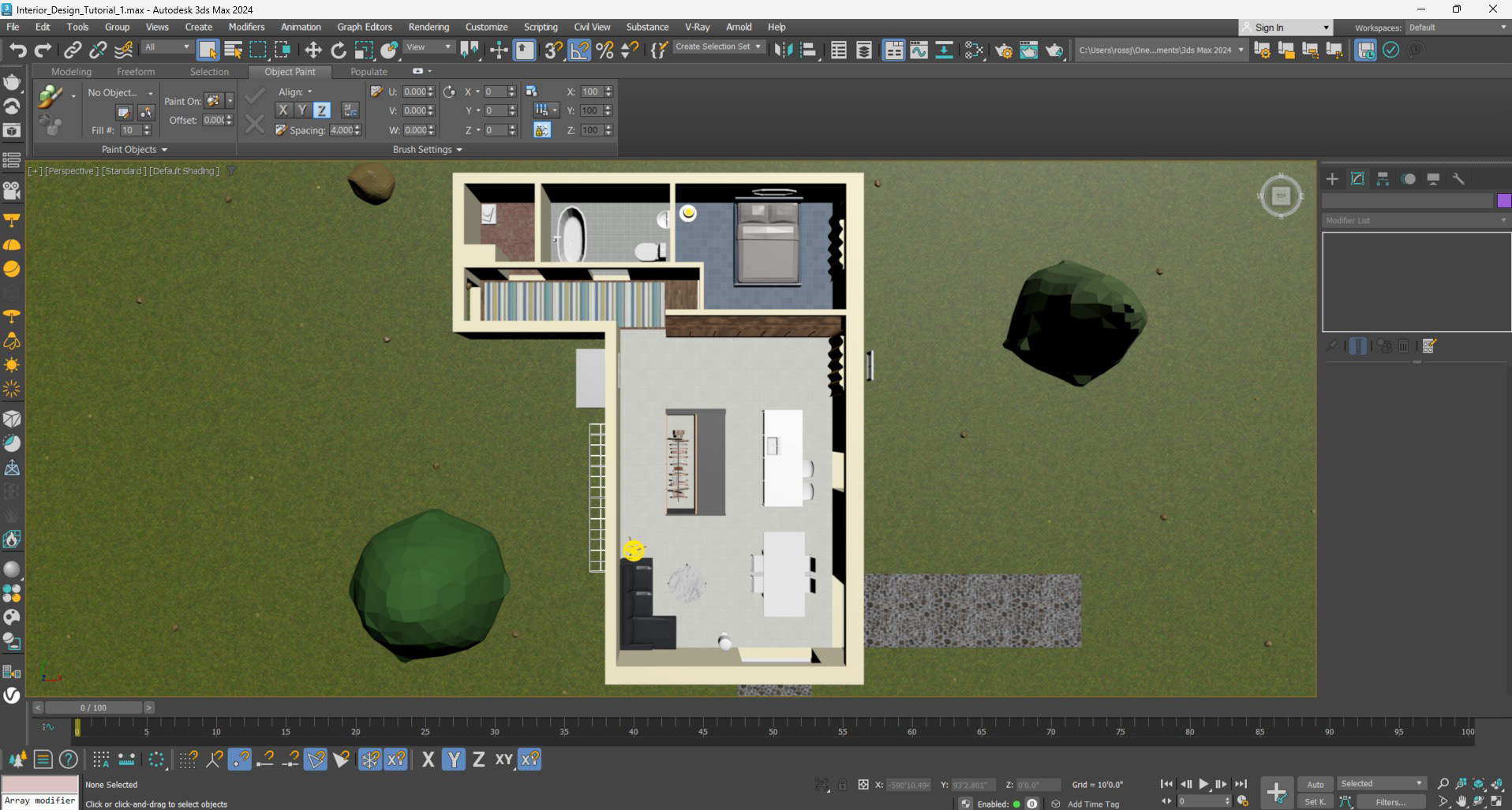Switch to the Freeform ribbon tab
Image resolution: width=1512 pixels, height=810 pixels.
136,72
